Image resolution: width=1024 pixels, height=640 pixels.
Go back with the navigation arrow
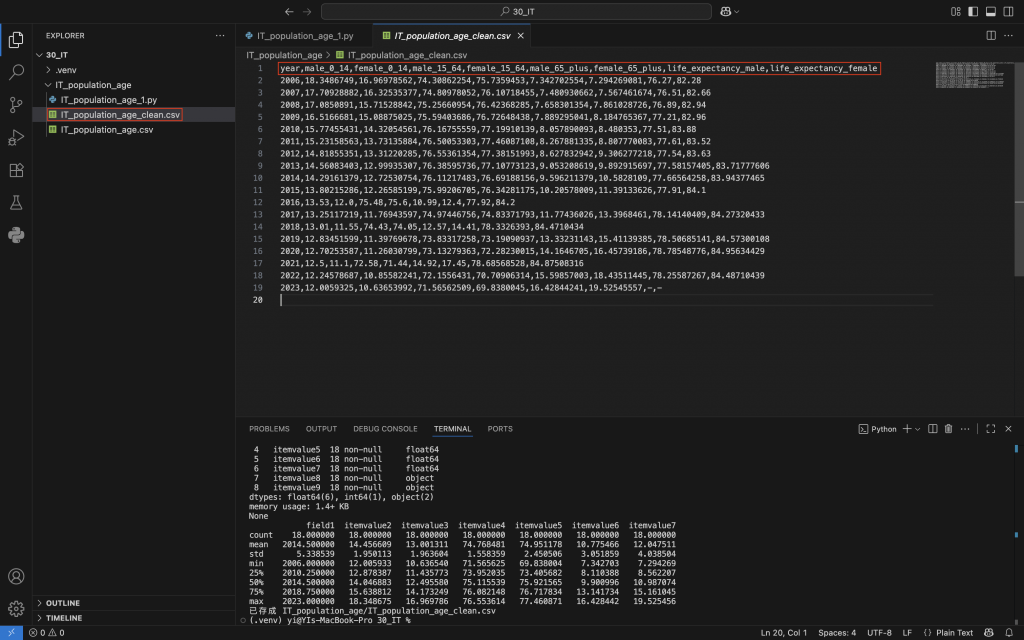pyautogui.click(x=289, y=11)
